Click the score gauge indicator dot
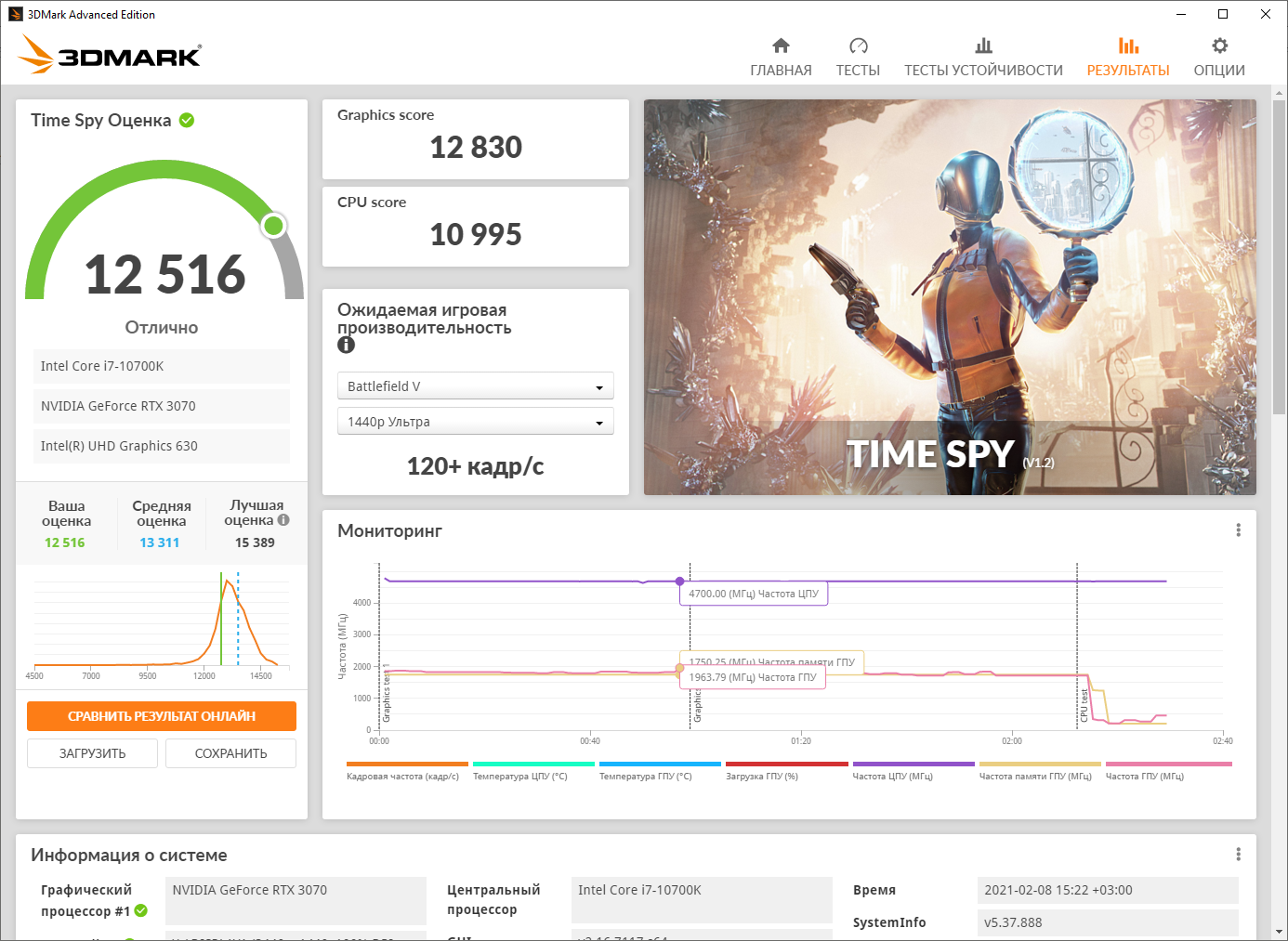 [x=273, y=226]
